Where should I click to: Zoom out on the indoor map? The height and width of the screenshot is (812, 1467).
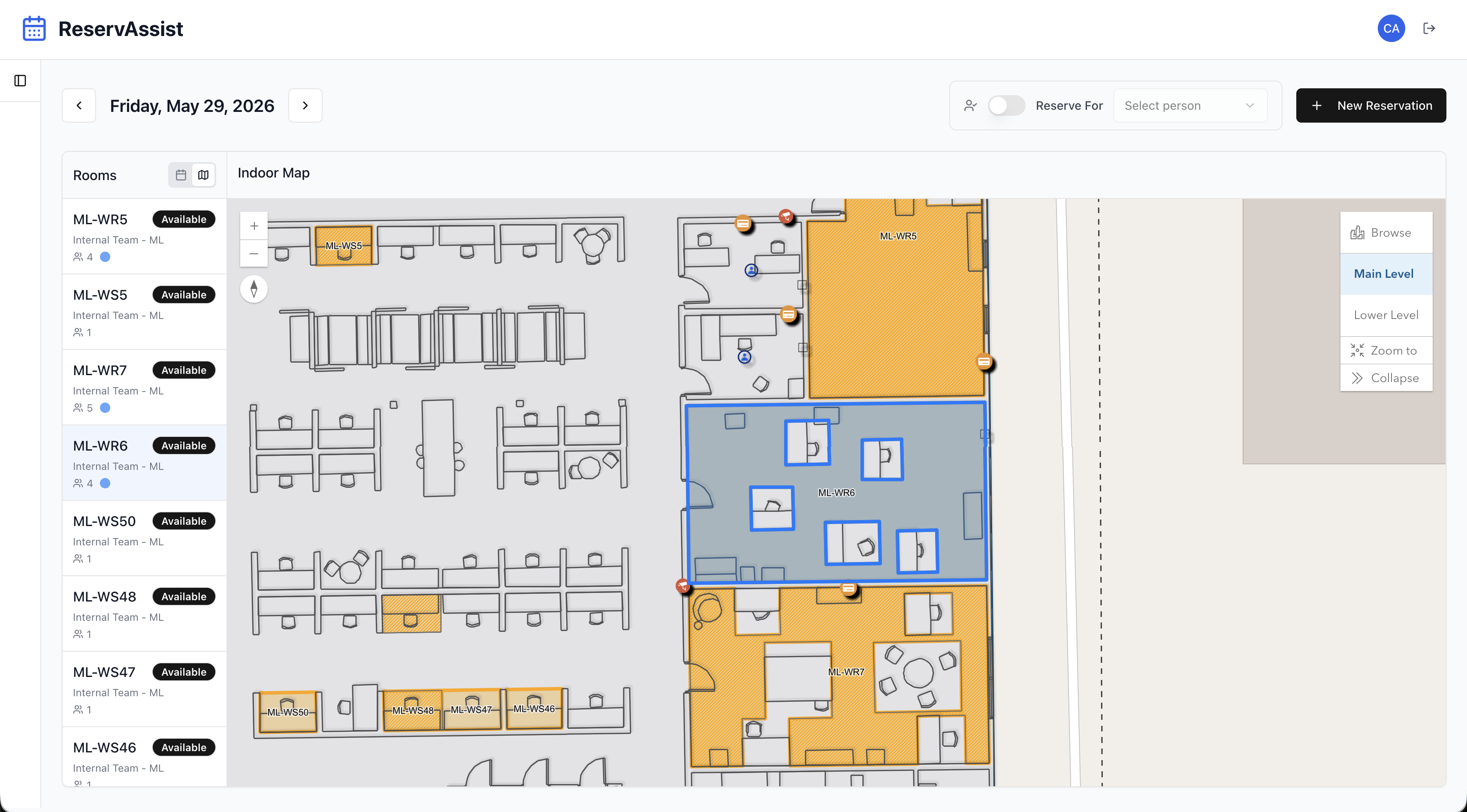point(254,253)
